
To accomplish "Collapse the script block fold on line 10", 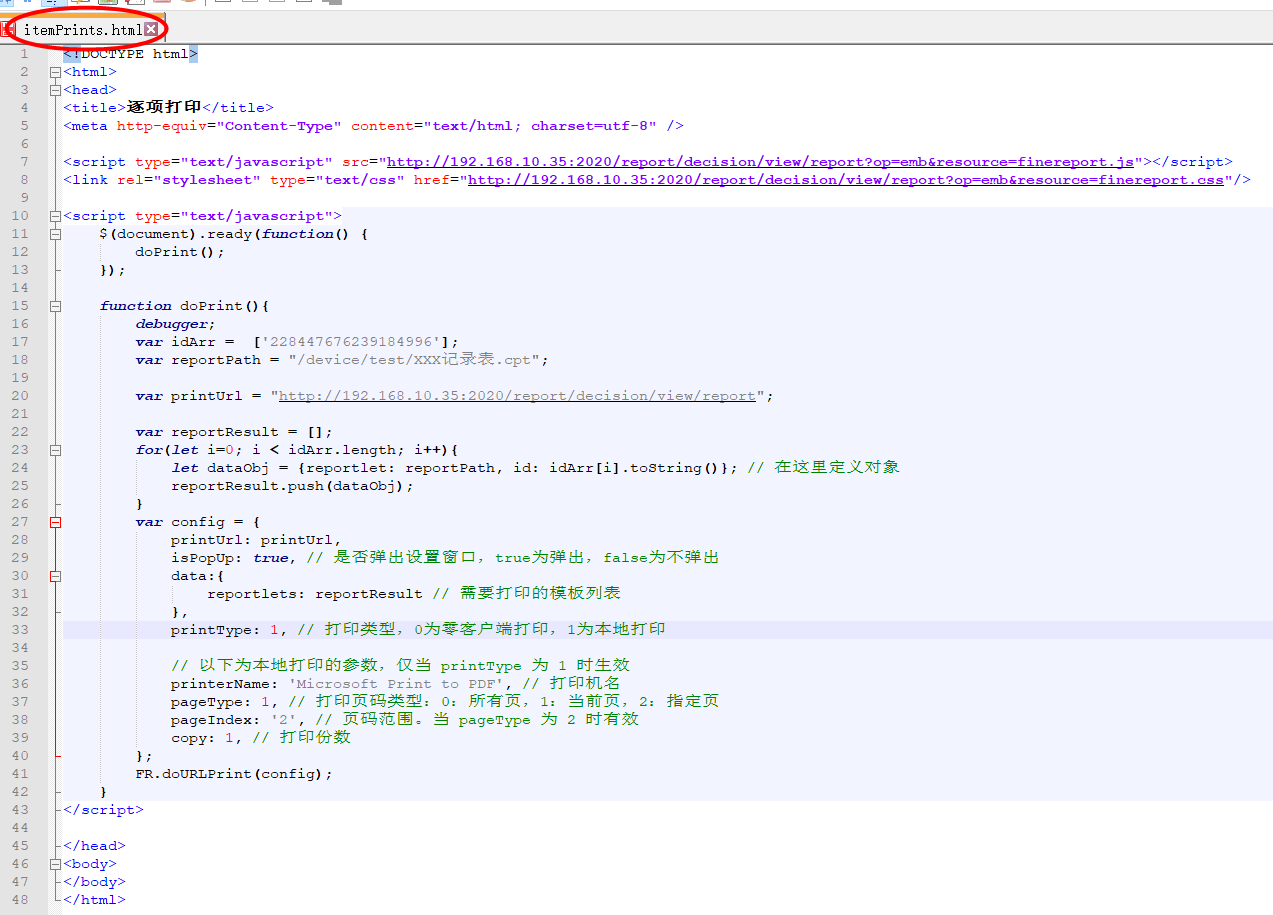I will point(56,216).
